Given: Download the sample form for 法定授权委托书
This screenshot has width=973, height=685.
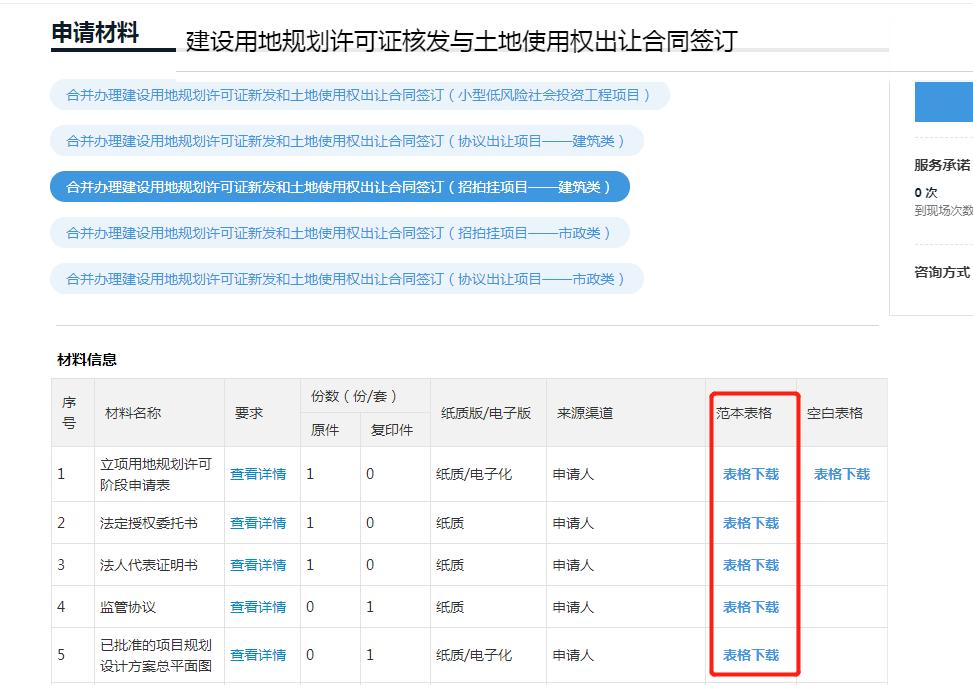Looking at the screenshot, I should click(750, 523).
